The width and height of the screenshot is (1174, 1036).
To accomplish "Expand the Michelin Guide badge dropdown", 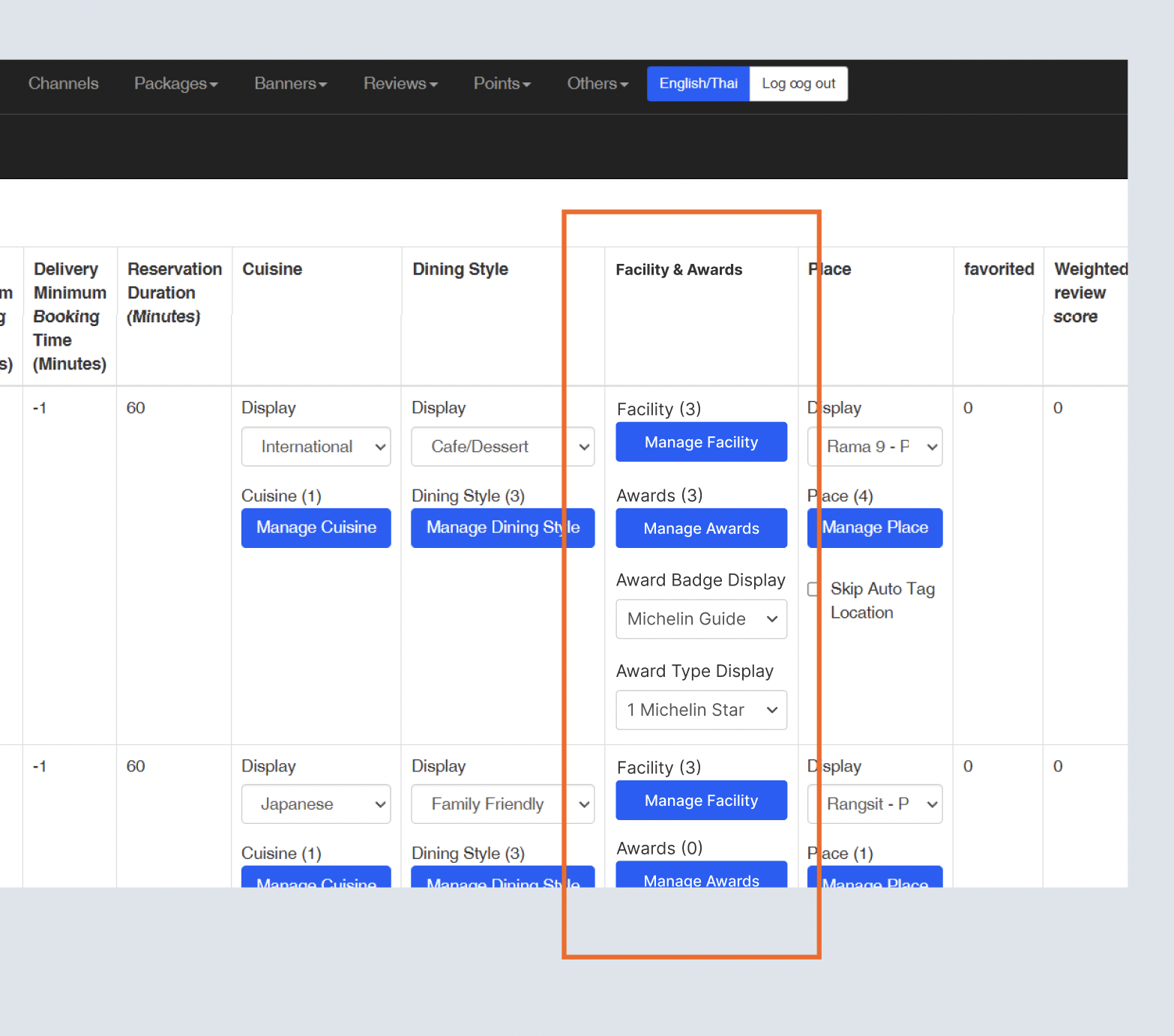I will [701, 619].
